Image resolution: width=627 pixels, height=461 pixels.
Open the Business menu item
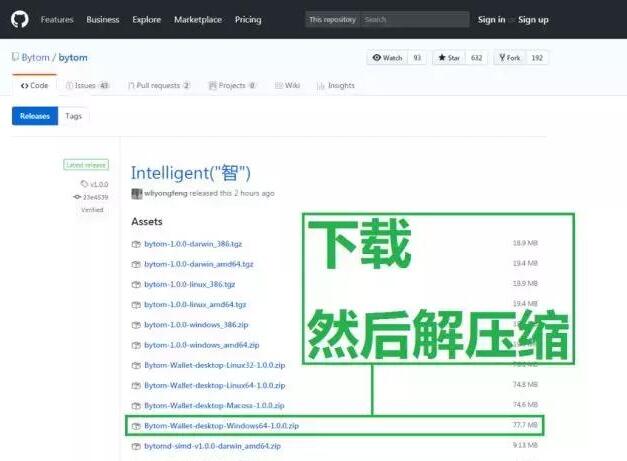point(103,20)
